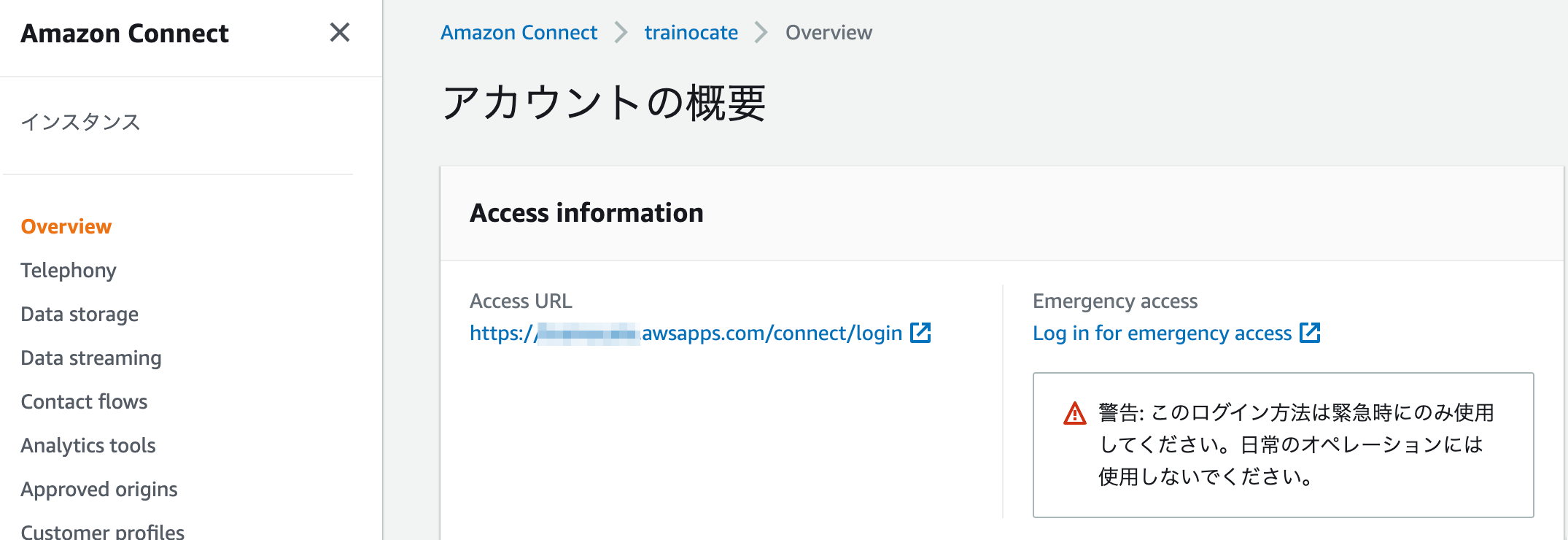The image size is (1568, 540).
Task: Click the Amazon Connect breadcrumb link
Action: point(519,32)
